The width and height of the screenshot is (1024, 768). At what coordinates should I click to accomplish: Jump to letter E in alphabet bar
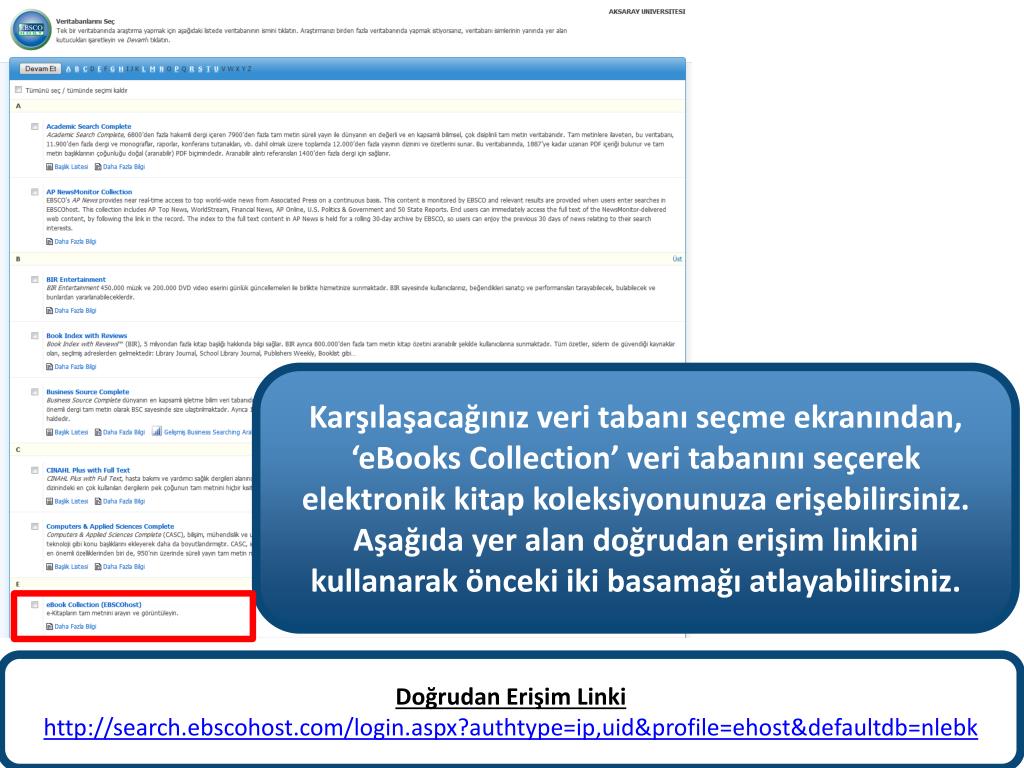point(99,69)
